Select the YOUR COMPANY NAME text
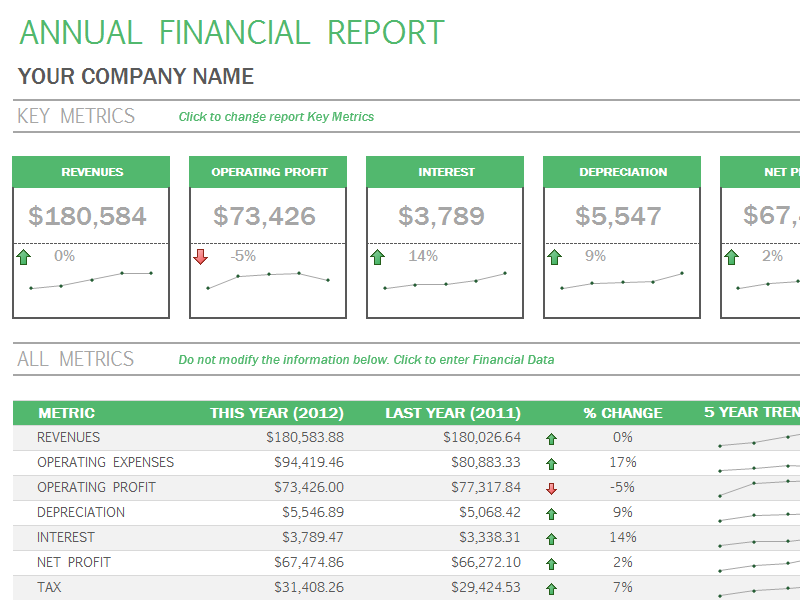The width and height of the screenshot is (800, 600). [x=136, y=77]
